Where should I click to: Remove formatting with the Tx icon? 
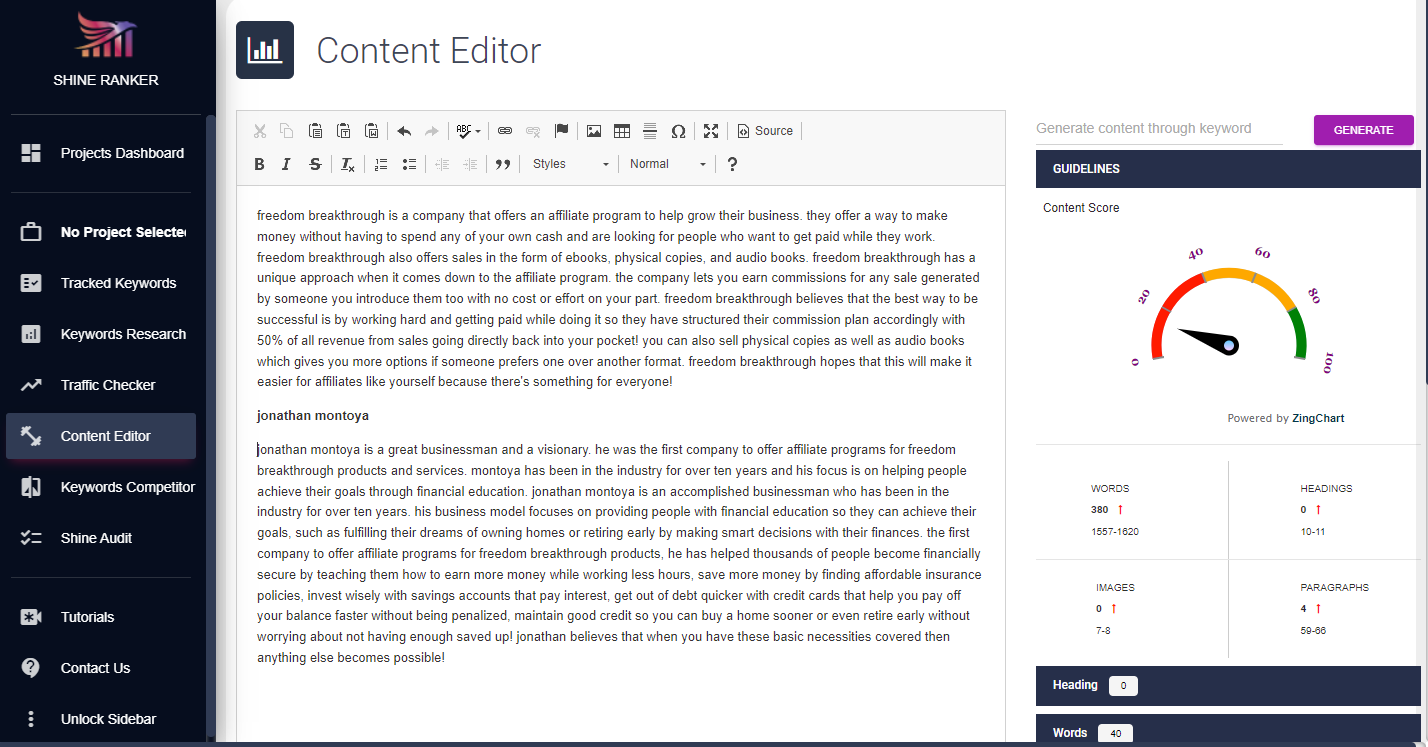click(347, 164)
